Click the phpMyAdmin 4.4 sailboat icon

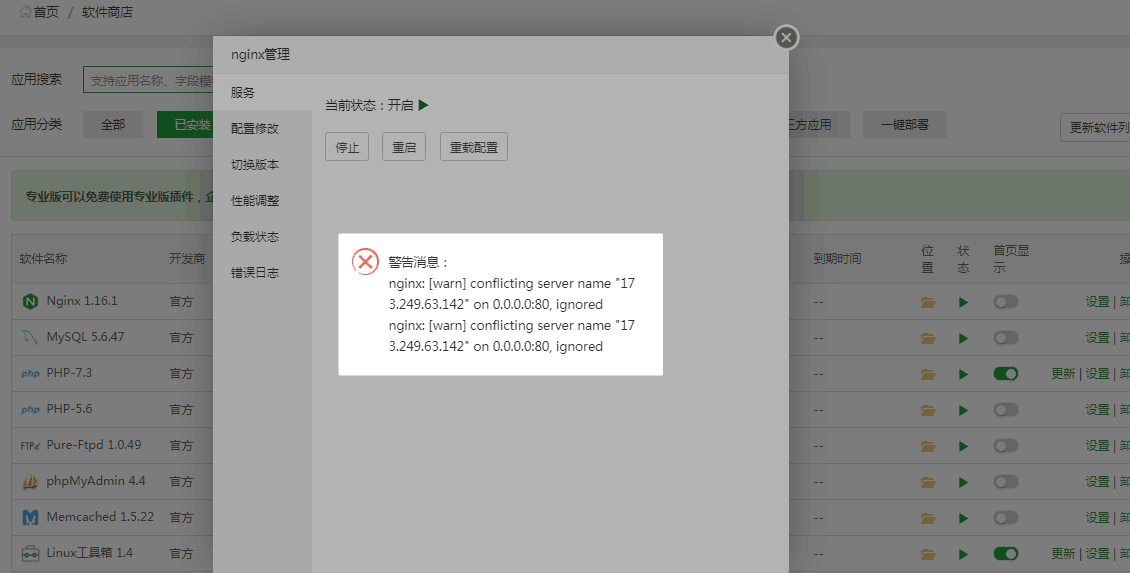click(x=30, y=481)
